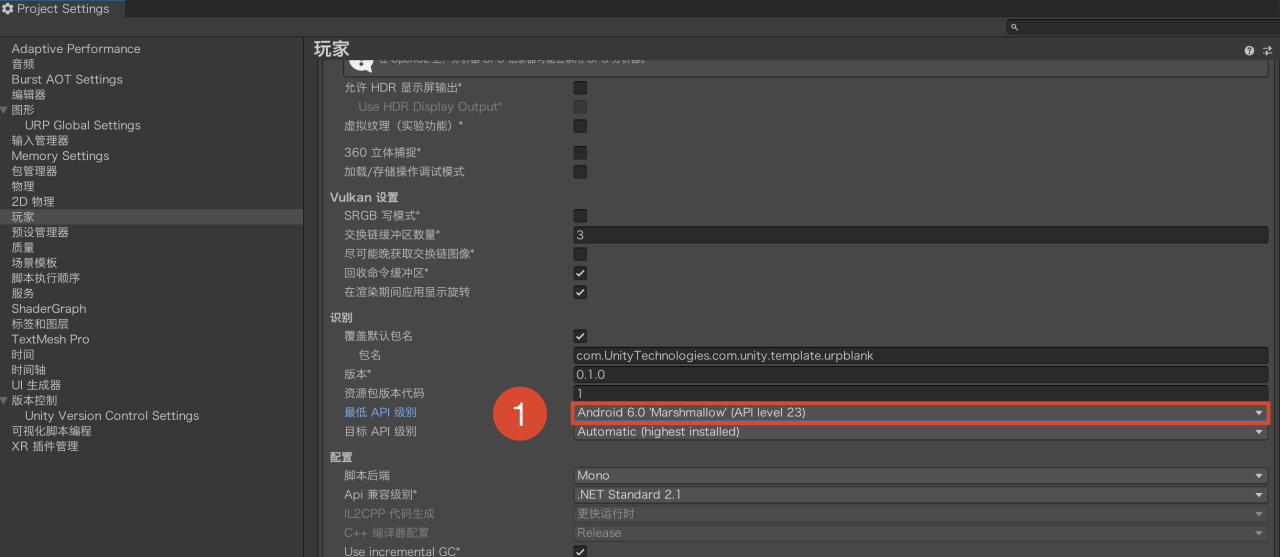Select 编辑器 settings category
The image size is (1280, 557).
tap(29, 95)
